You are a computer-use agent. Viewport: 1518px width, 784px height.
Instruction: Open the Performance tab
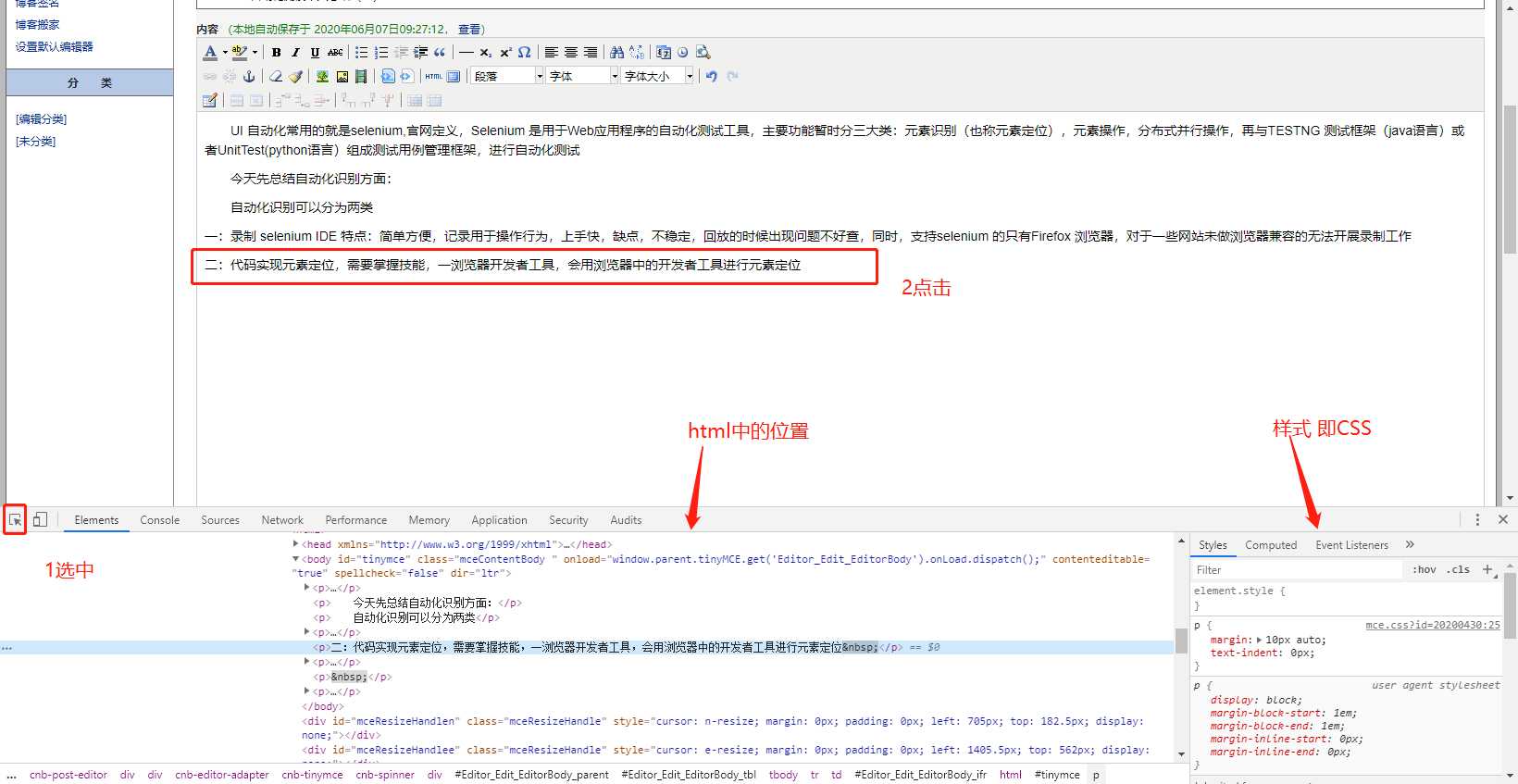pyautogui.click(x=355, y=520)
